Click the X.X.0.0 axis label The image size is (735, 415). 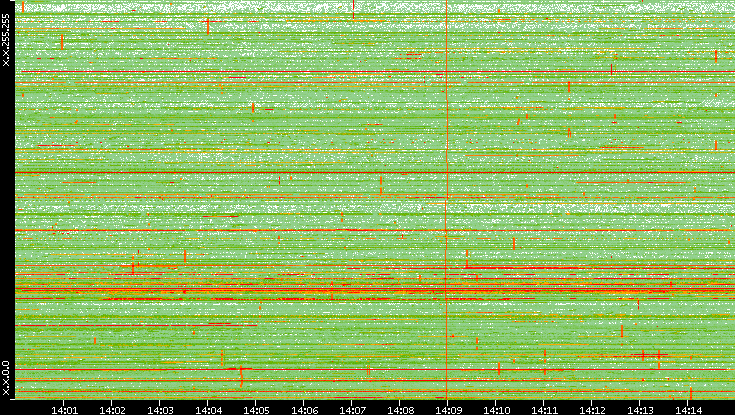point(6,378)
